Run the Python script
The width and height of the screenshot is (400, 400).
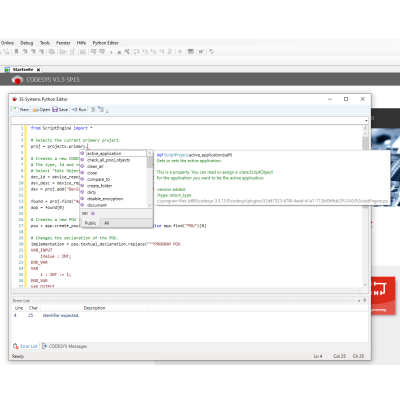pyautogui.click(x=79, y=109)
